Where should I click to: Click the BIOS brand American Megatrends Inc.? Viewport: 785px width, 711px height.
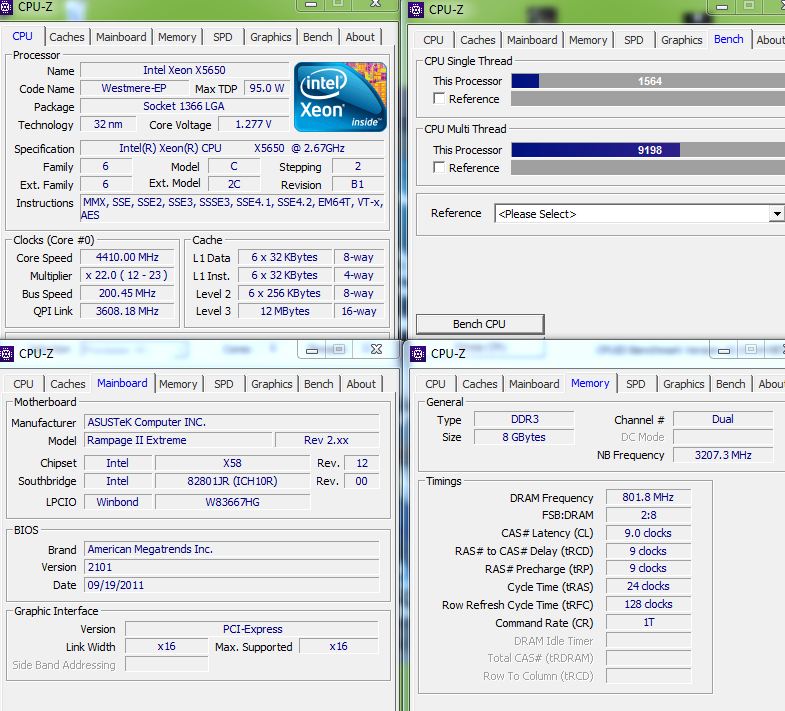pyautogui.click(x=232, y=549)
